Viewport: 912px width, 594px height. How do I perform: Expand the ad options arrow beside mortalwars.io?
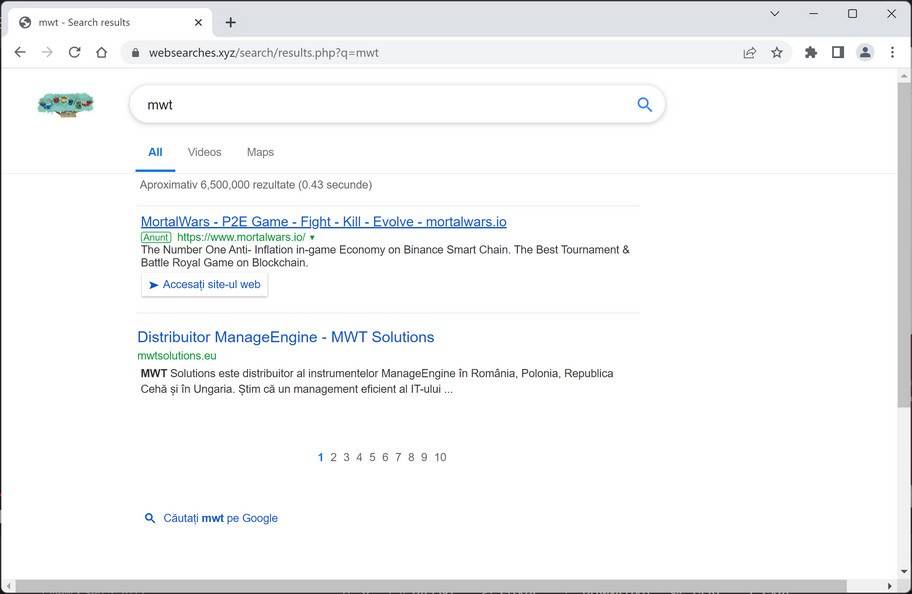coord(312,238)
